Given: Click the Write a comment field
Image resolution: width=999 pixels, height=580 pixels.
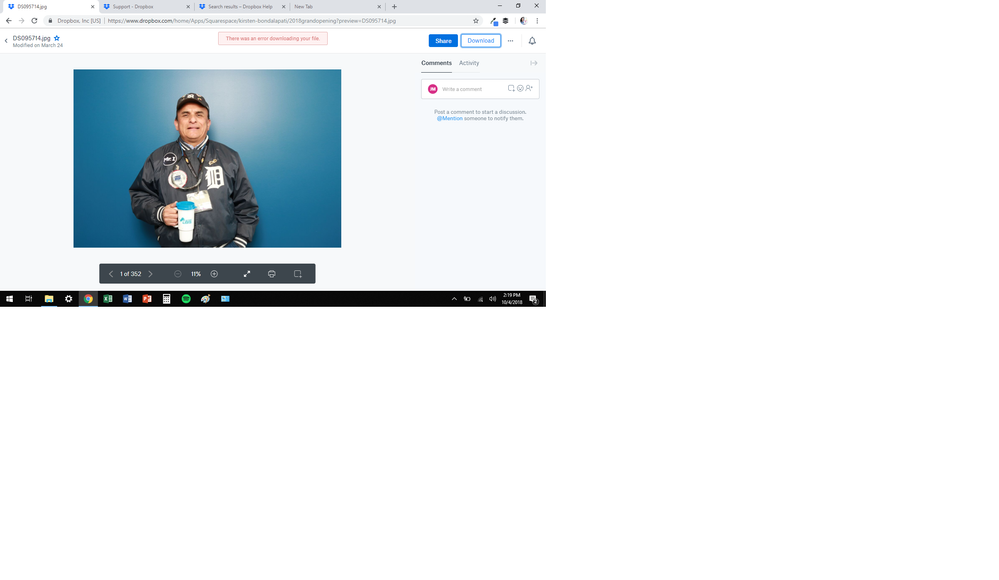Looking at the screenshot, I should [471, 89].
